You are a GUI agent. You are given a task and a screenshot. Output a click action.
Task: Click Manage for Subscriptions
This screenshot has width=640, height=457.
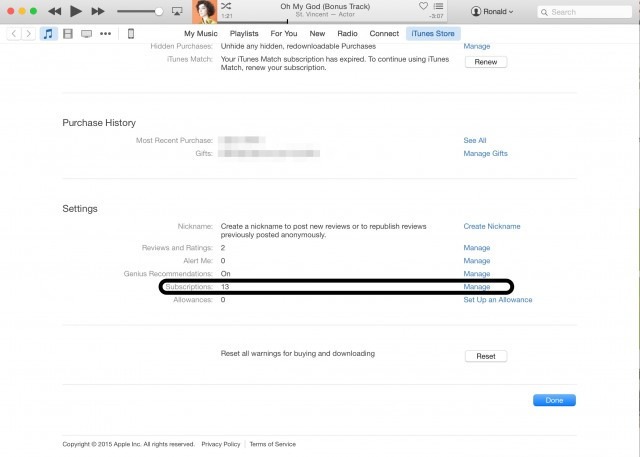pos(477,287)
